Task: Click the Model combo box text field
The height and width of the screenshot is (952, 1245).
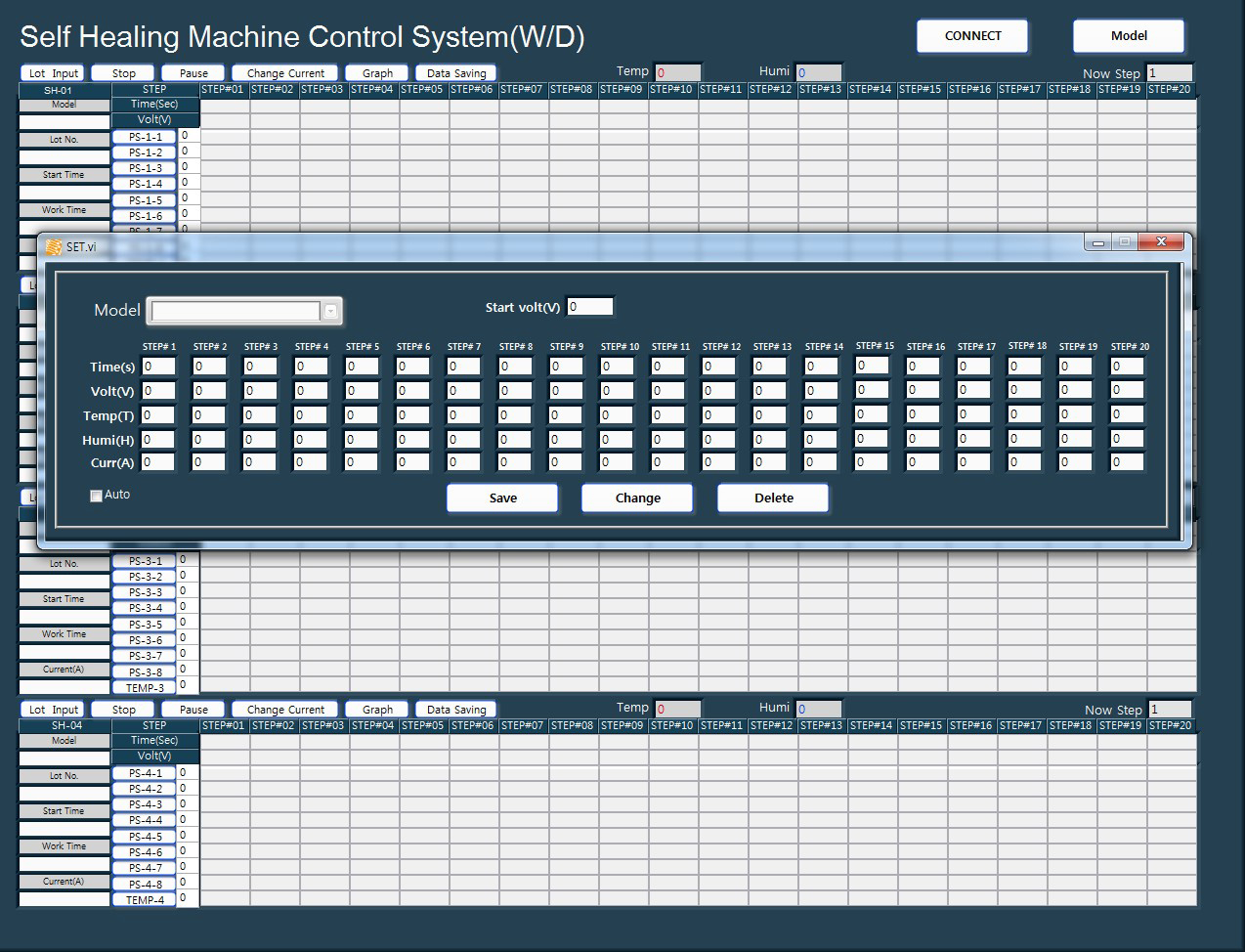Action: (x=236, y=311)
